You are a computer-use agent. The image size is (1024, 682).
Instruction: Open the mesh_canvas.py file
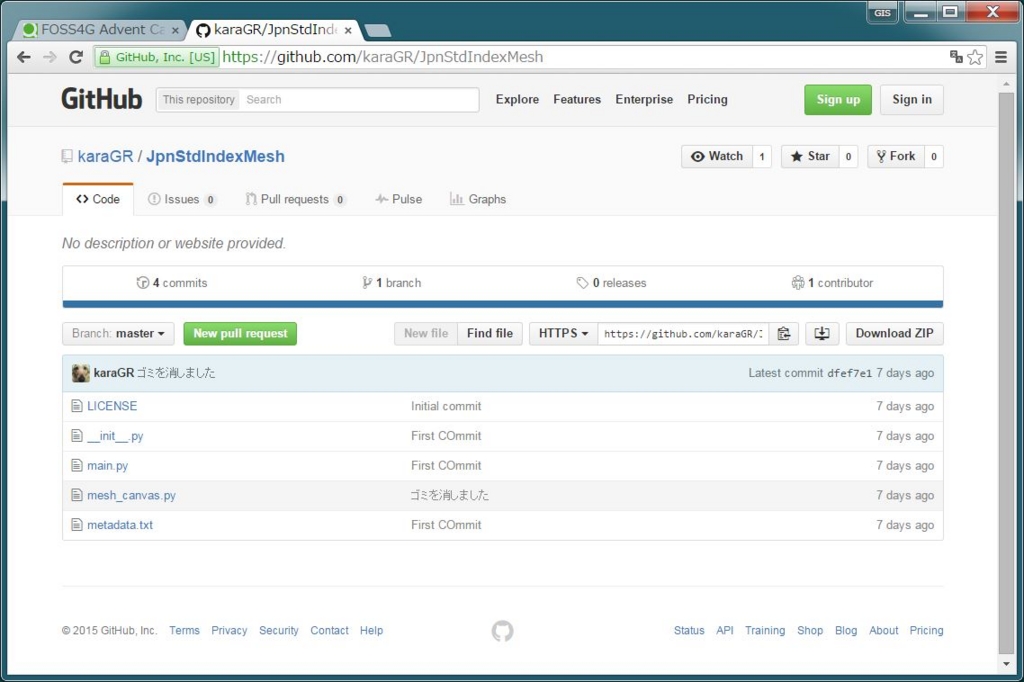(131, 496)
